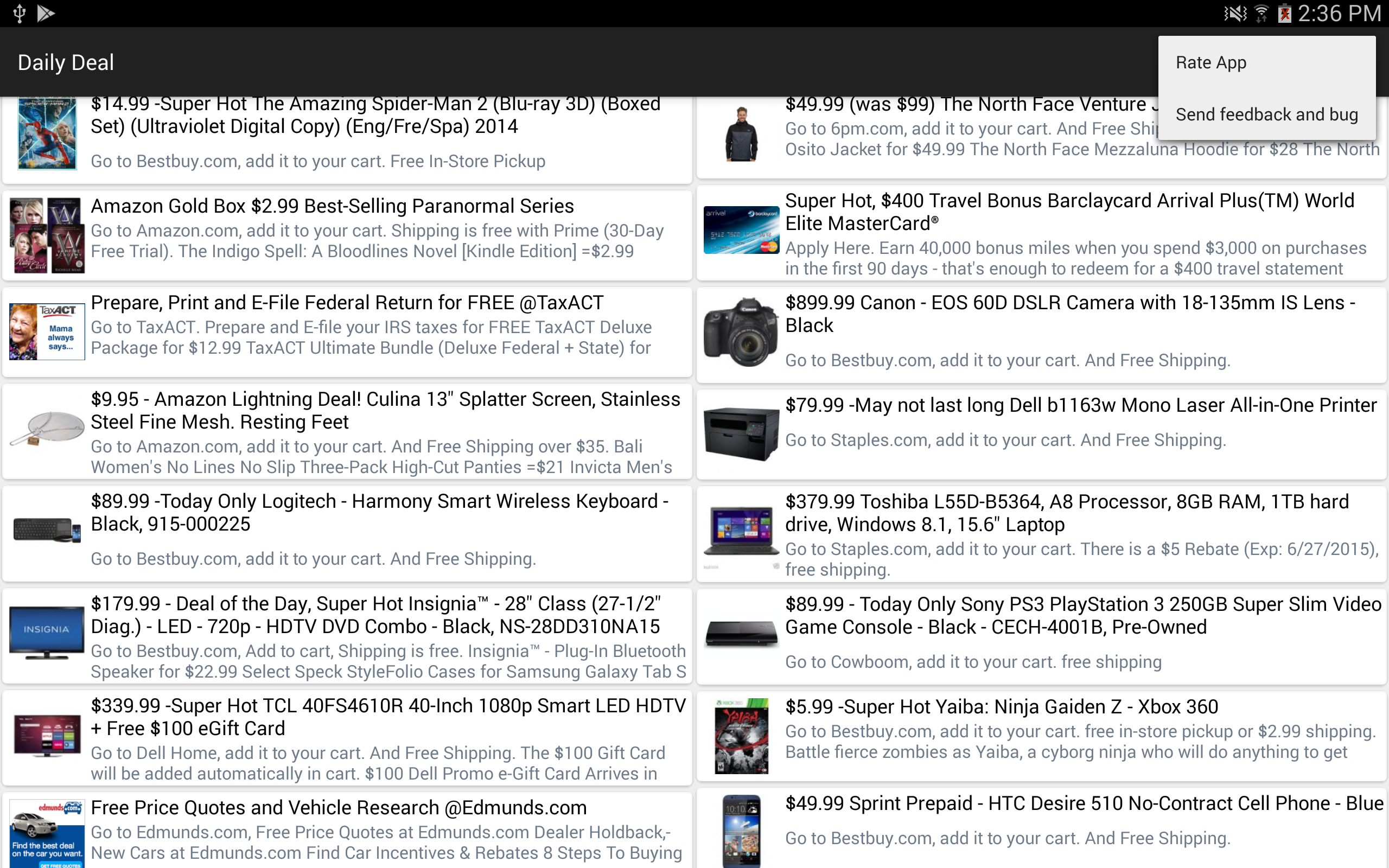Open the Barclaycard Arrival card image
Screen dimensions: 1389x868
click(x=741, y=229)
